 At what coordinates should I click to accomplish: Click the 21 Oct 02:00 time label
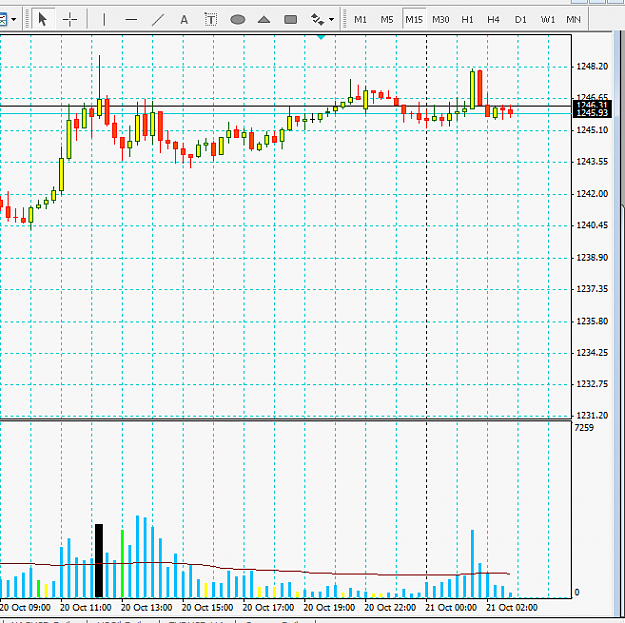pyautogui.click(x=512, y=607)
